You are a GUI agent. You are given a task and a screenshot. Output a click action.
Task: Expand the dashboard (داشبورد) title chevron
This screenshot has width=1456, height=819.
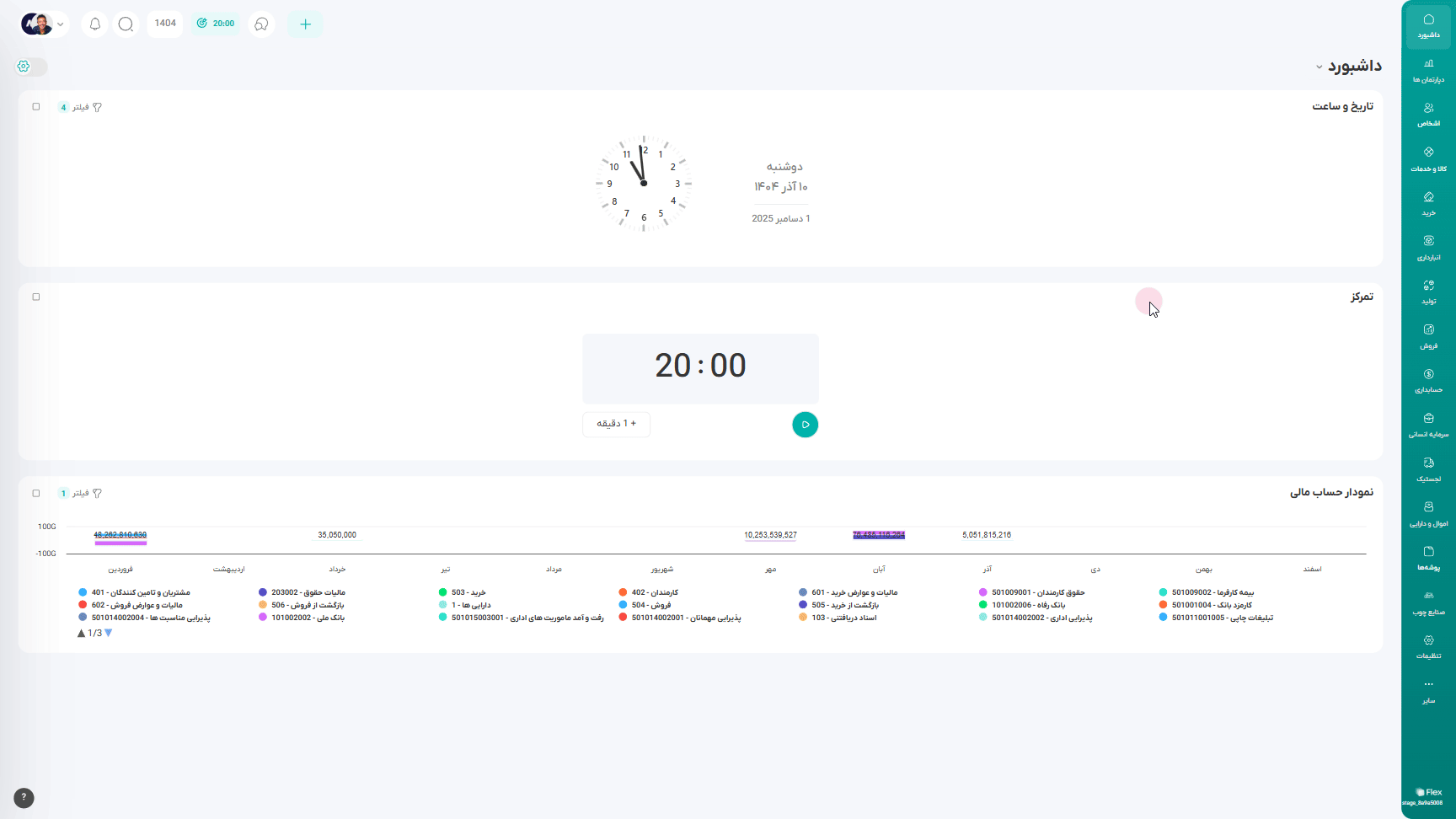(1319, 67)
